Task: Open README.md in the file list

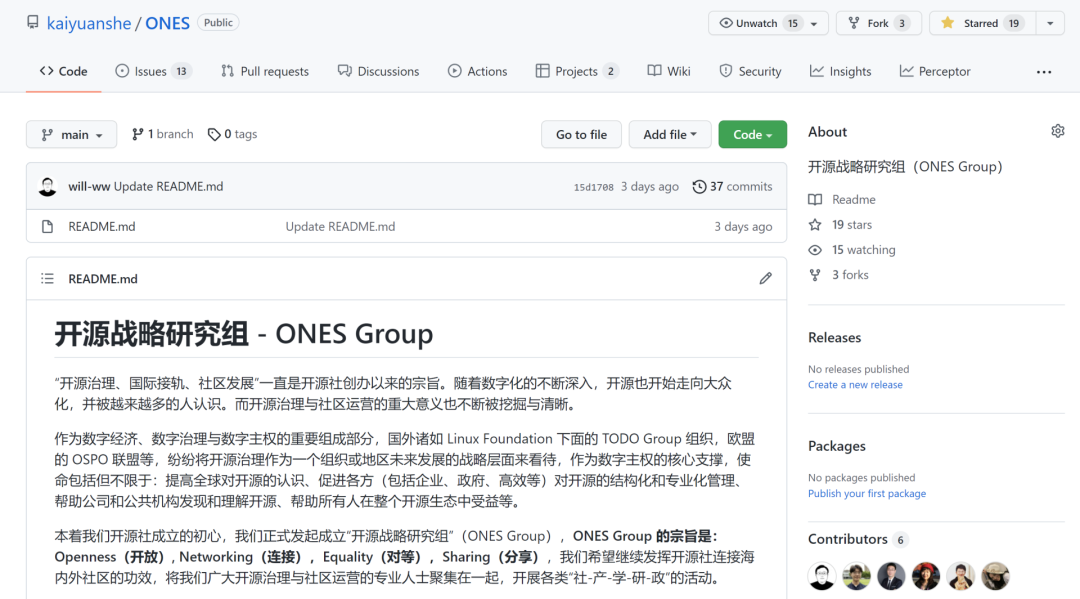Action: 102,227
